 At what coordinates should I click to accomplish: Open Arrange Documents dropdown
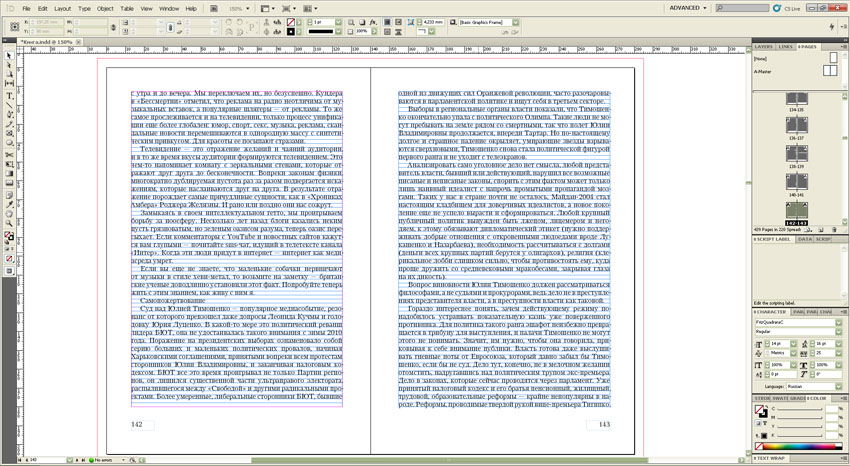tap(310, 9)
